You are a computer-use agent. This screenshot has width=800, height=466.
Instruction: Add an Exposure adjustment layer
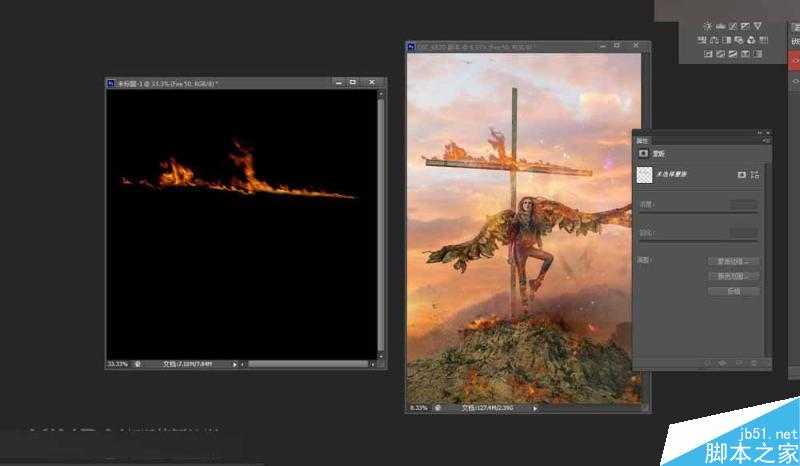[x=745, y=26]
